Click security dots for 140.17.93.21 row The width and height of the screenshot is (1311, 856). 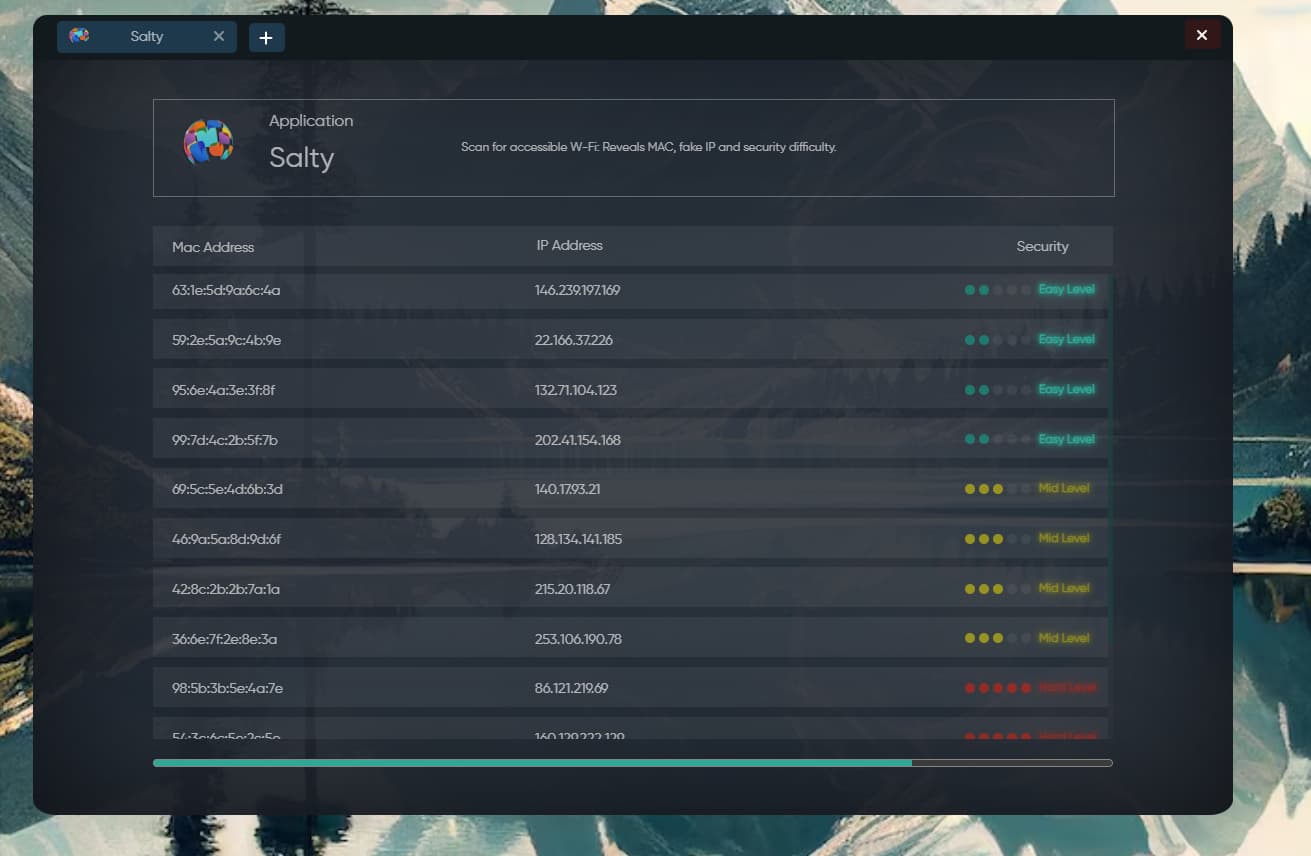pyautogui.click(x=998, y=489)
